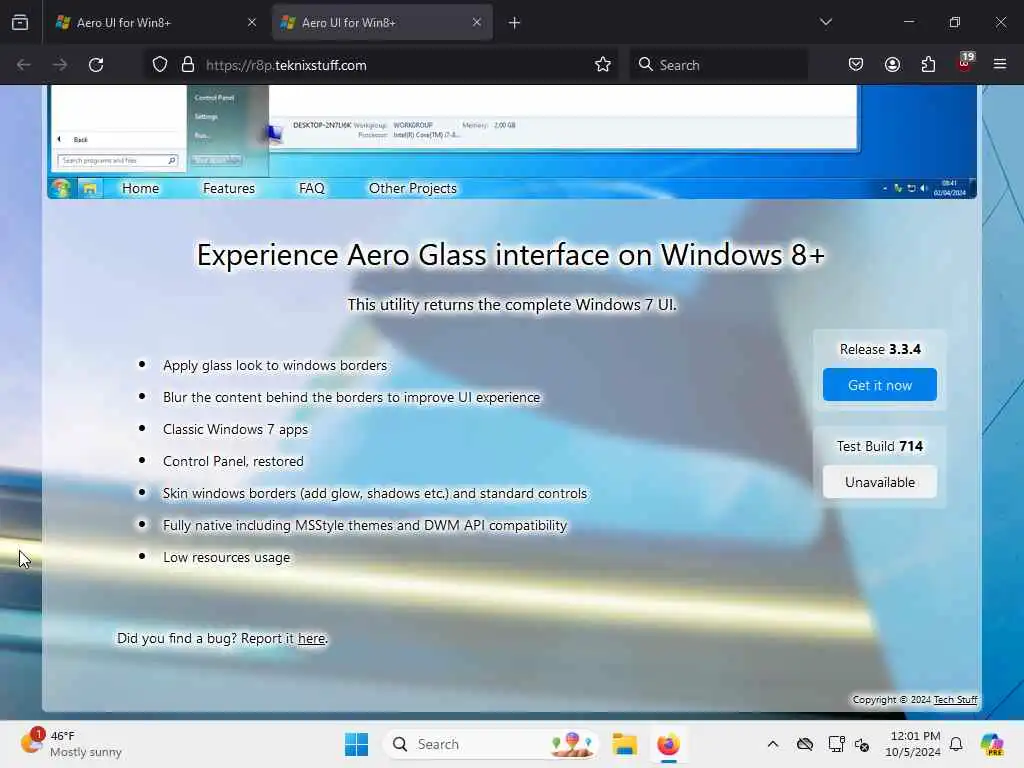The height and width of the screenshot is (768, 1024).
Task: Open the FAQ nav item
Action: click(x=312, y=188)
